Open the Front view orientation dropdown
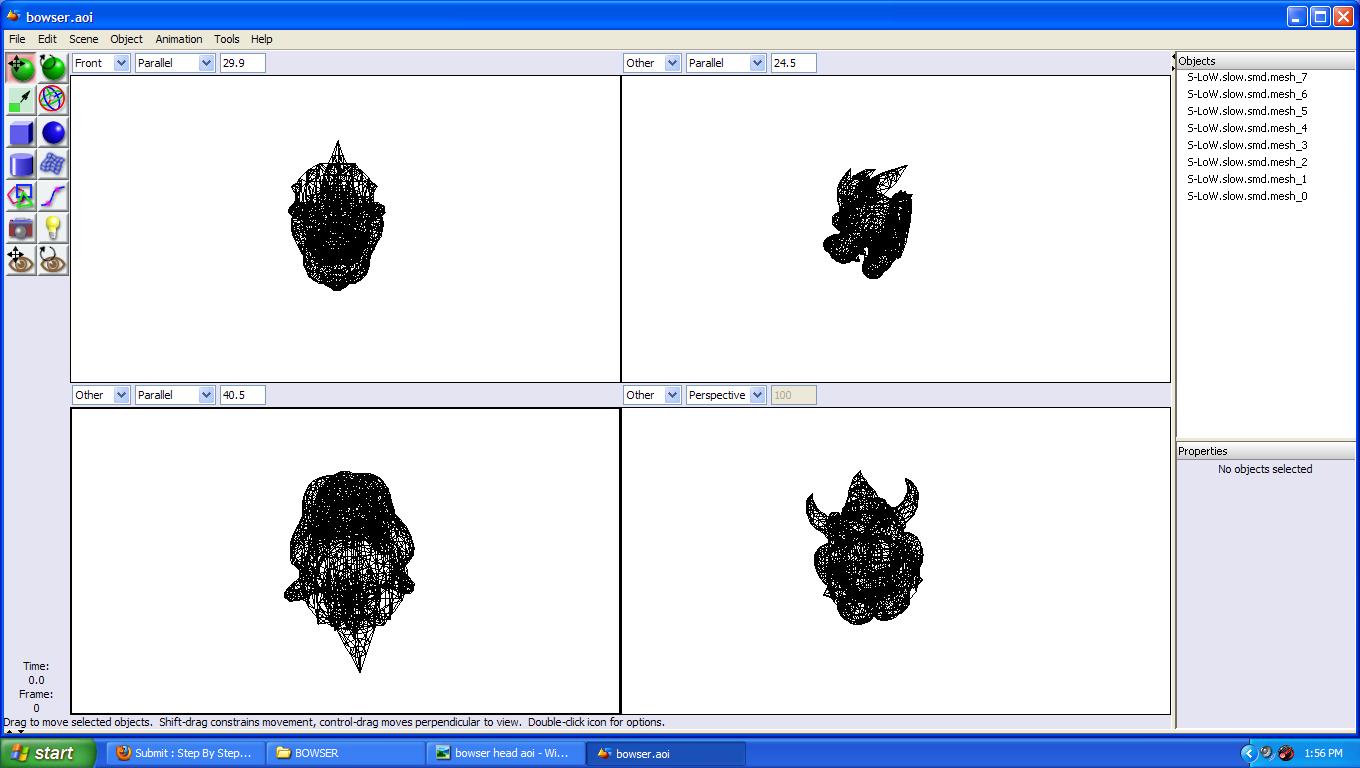The width and height of the screenshot is (1360, 768). (101, 63)
